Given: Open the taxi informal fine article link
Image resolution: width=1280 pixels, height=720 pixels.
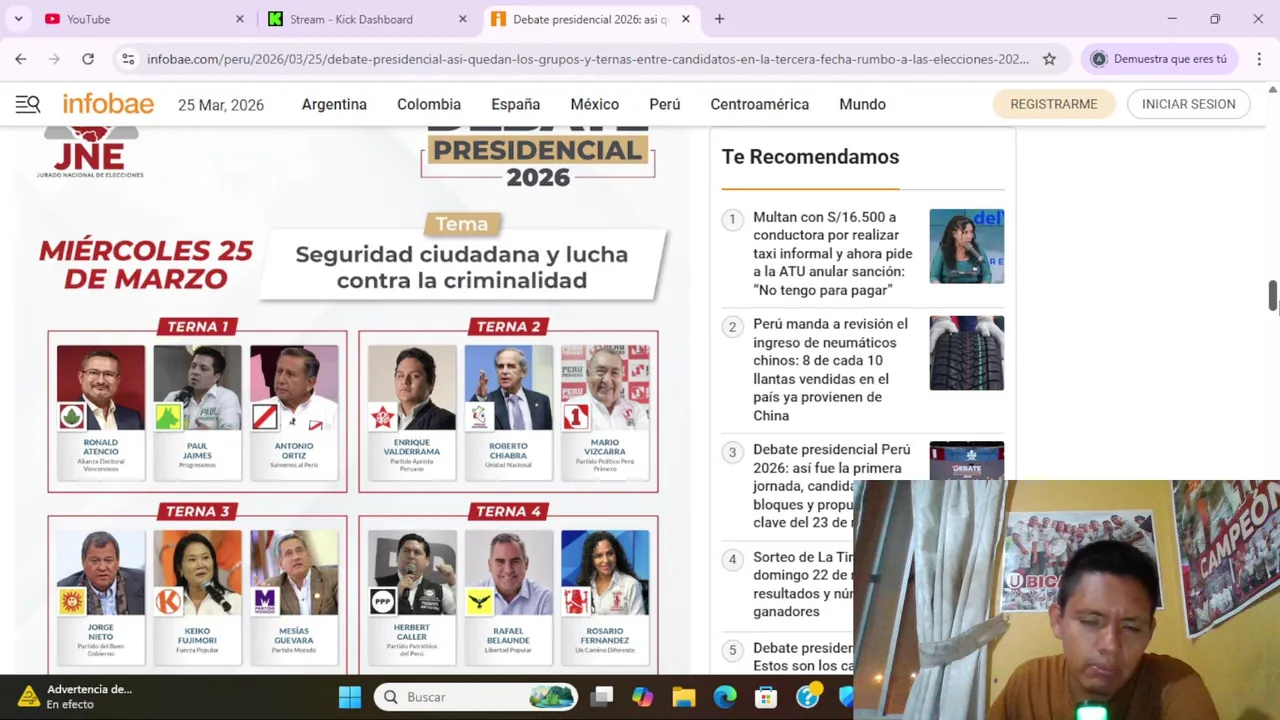Looking at the screenshot, I should 832,253.
